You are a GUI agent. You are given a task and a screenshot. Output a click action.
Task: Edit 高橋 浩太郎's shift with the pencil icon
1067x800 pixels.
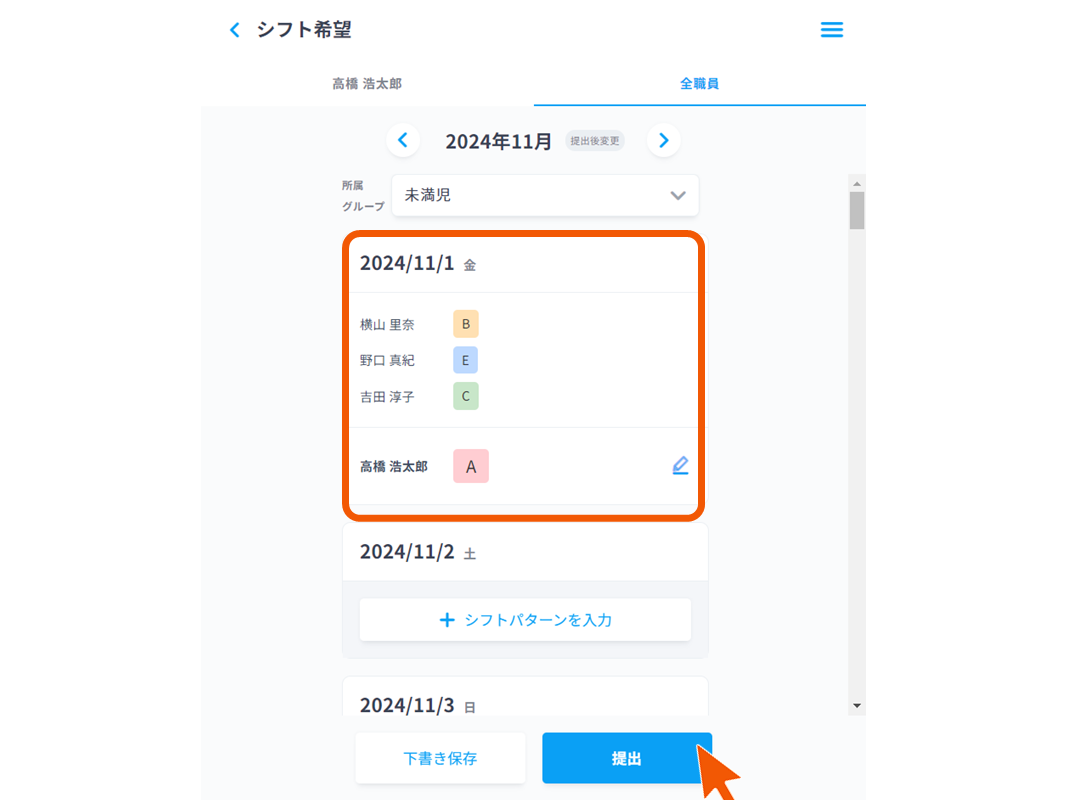(x=680, y=464)
